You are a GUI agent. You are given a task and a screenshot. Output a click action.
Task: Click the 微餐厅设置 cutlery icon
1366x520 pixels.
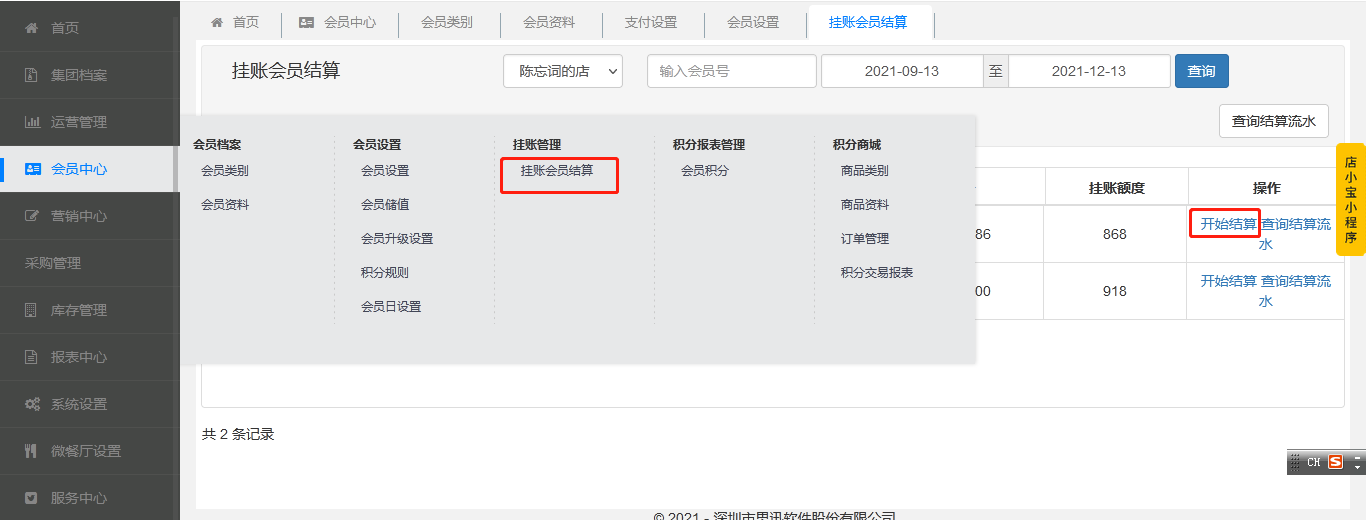[32, 451]
